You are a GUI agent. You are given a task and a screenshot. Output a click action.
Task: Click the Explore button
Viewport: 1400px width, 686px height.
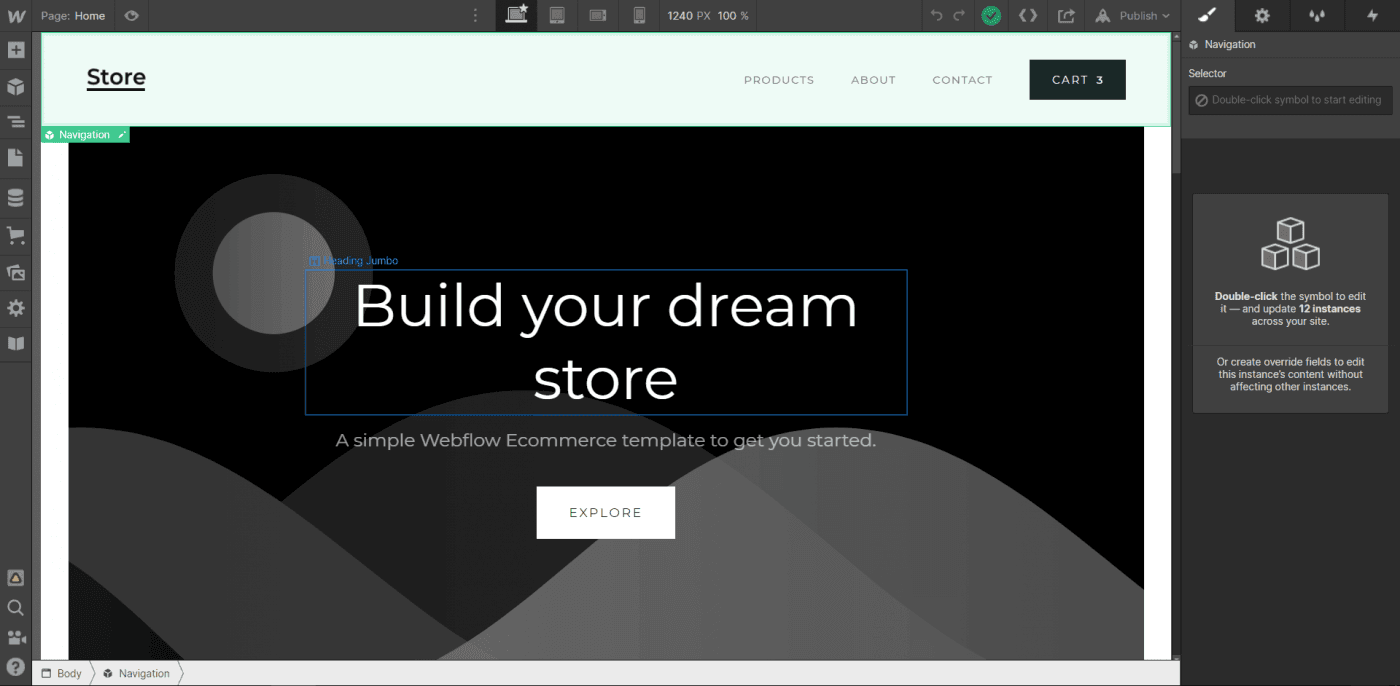coord(606,513)
